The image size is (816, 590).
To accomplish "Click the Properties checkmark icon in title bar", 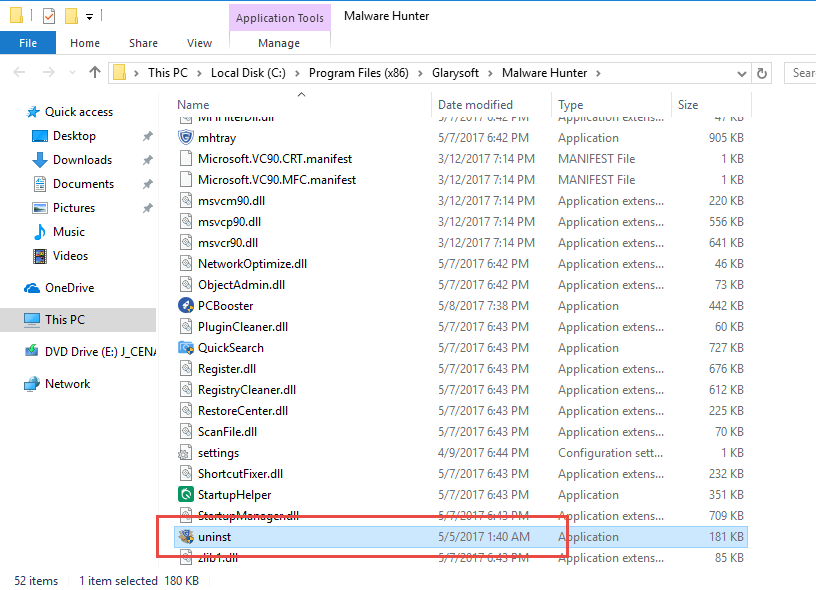I will [49, 16].
